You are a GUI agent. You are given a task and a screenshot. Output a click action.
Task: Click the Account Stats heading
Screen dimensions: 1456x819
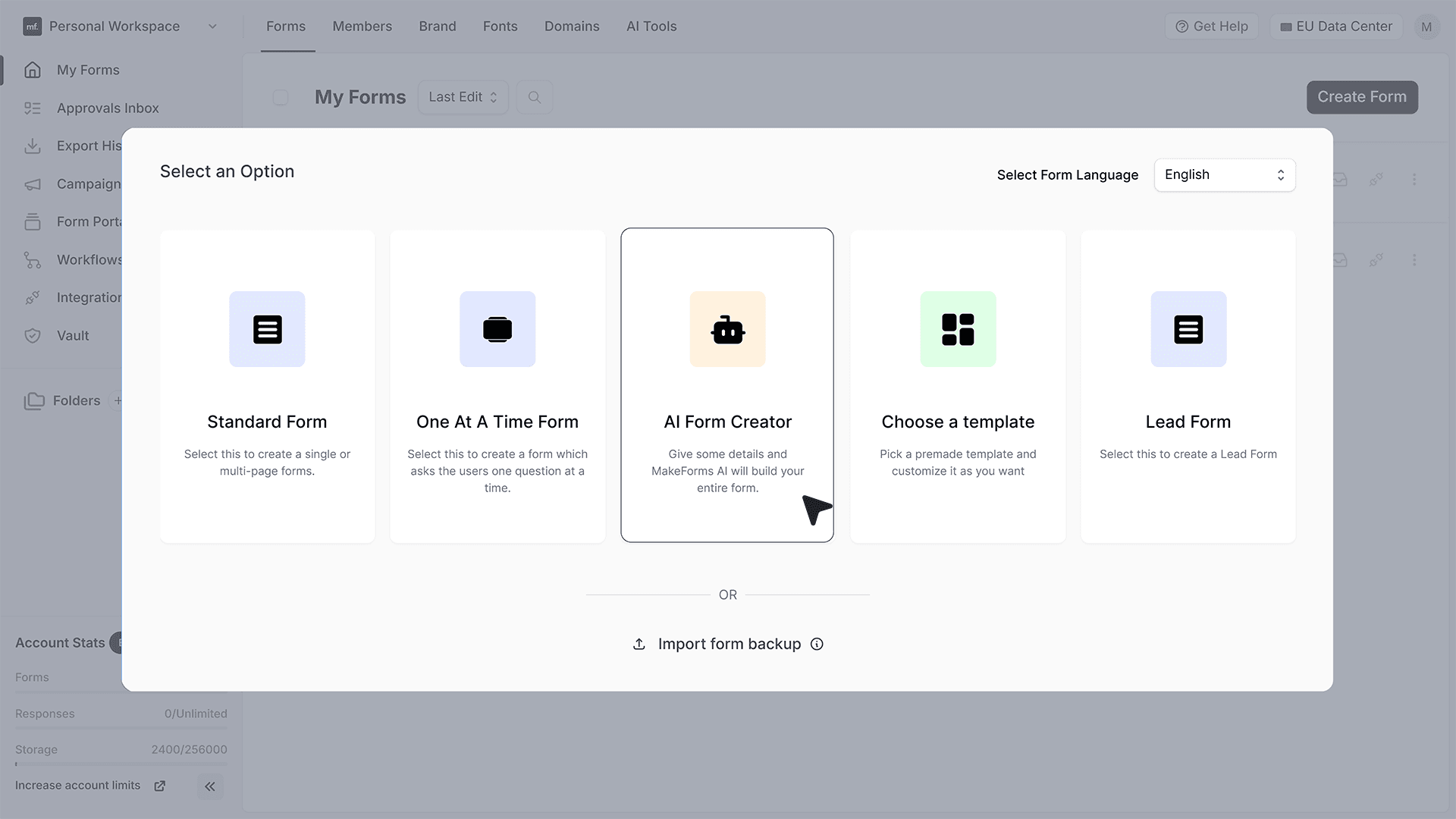pos(60,643)
